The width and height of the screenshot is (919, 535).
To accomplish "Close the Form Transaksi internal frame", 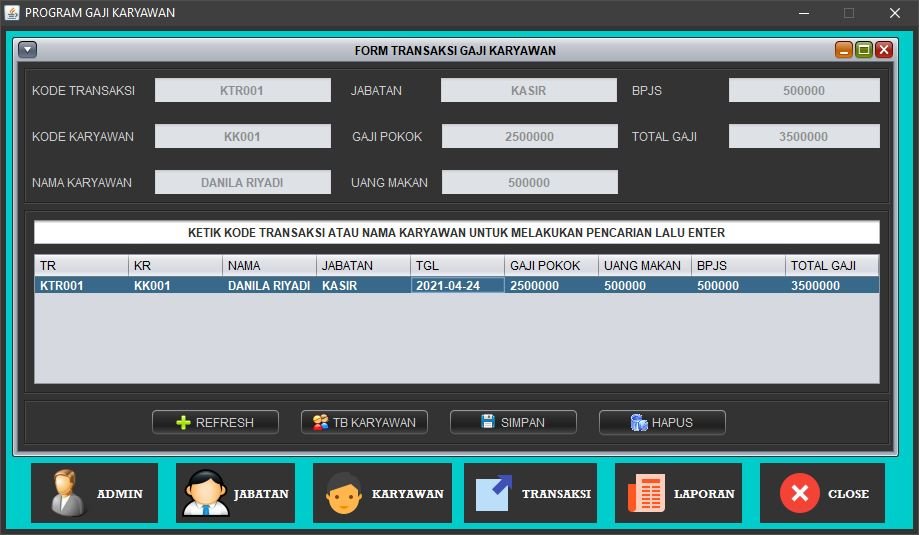I will (883, 50).
